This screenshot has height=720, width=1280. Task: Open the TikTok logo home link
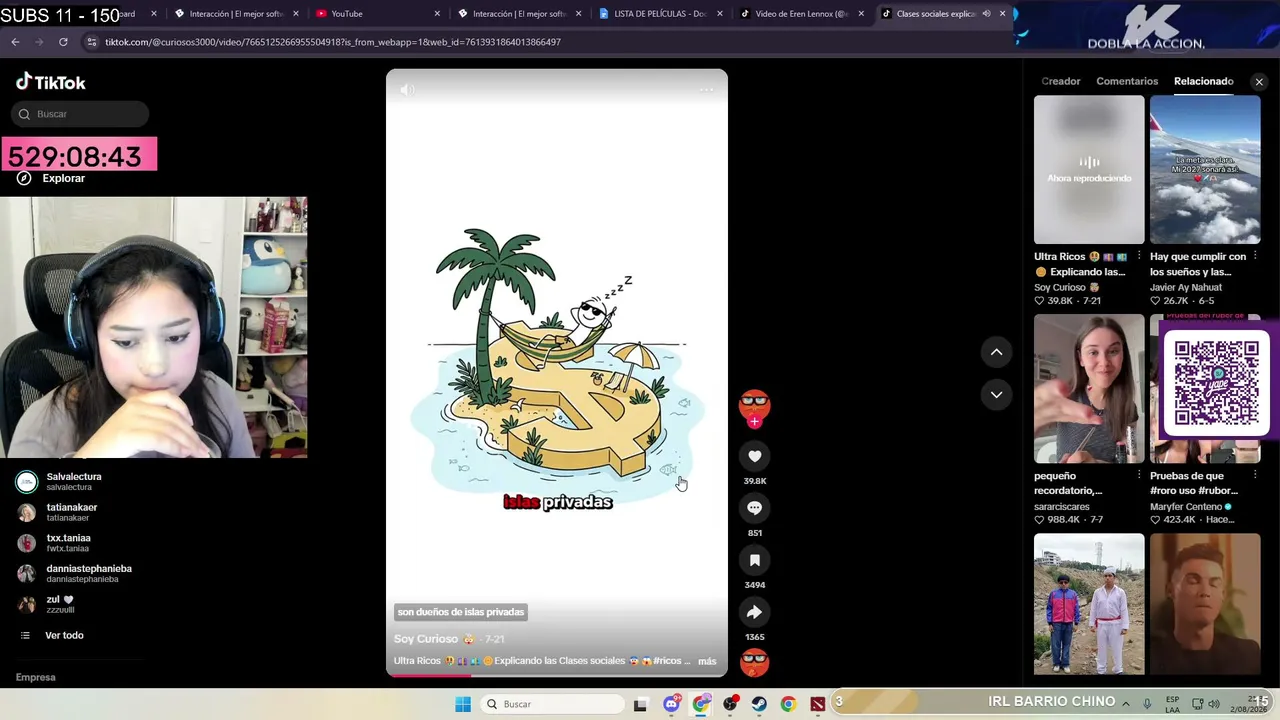coord(51,82)
